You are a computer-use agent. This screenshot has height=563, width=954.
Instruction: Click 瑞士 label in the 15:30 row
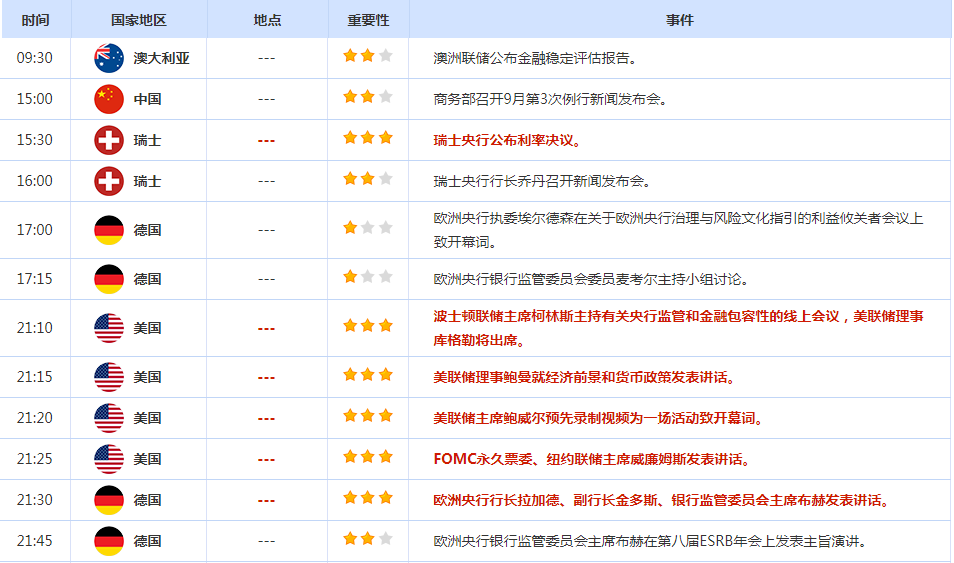[147, 141]
